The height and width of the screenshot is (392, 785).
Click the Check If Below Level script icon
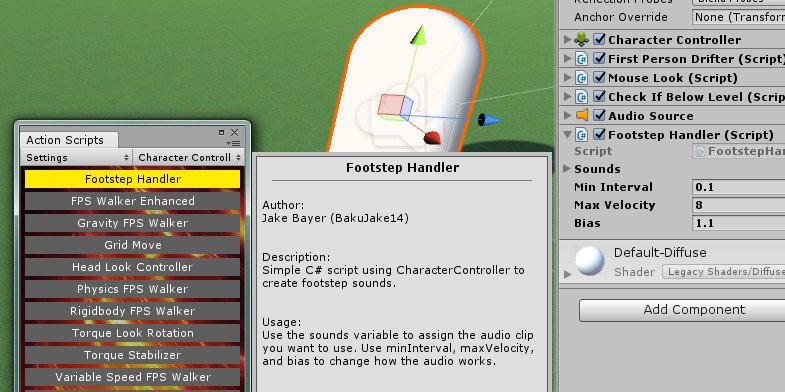pos(581,97)
